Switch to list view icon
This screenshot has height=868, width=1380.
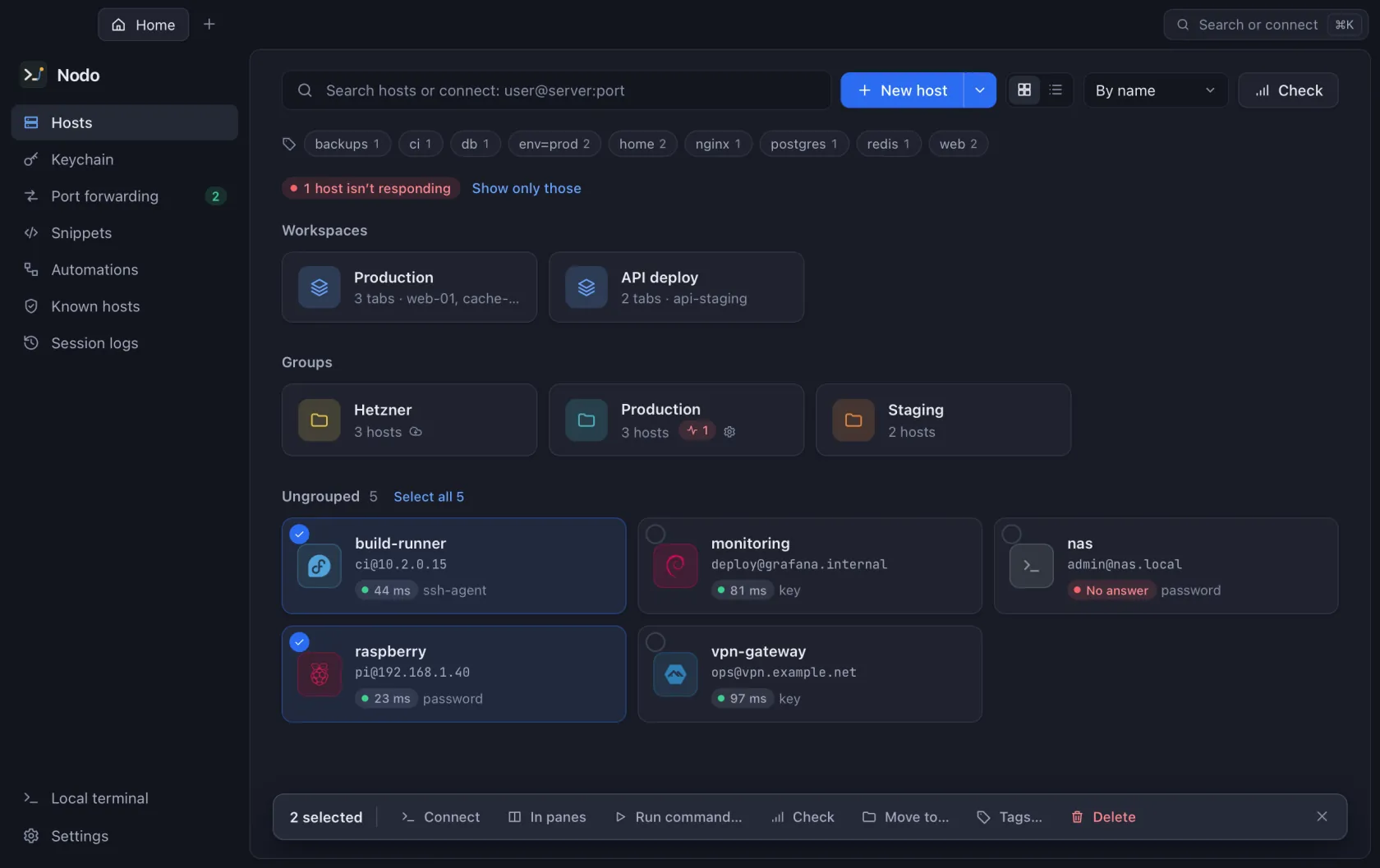tap(1056, 90)
